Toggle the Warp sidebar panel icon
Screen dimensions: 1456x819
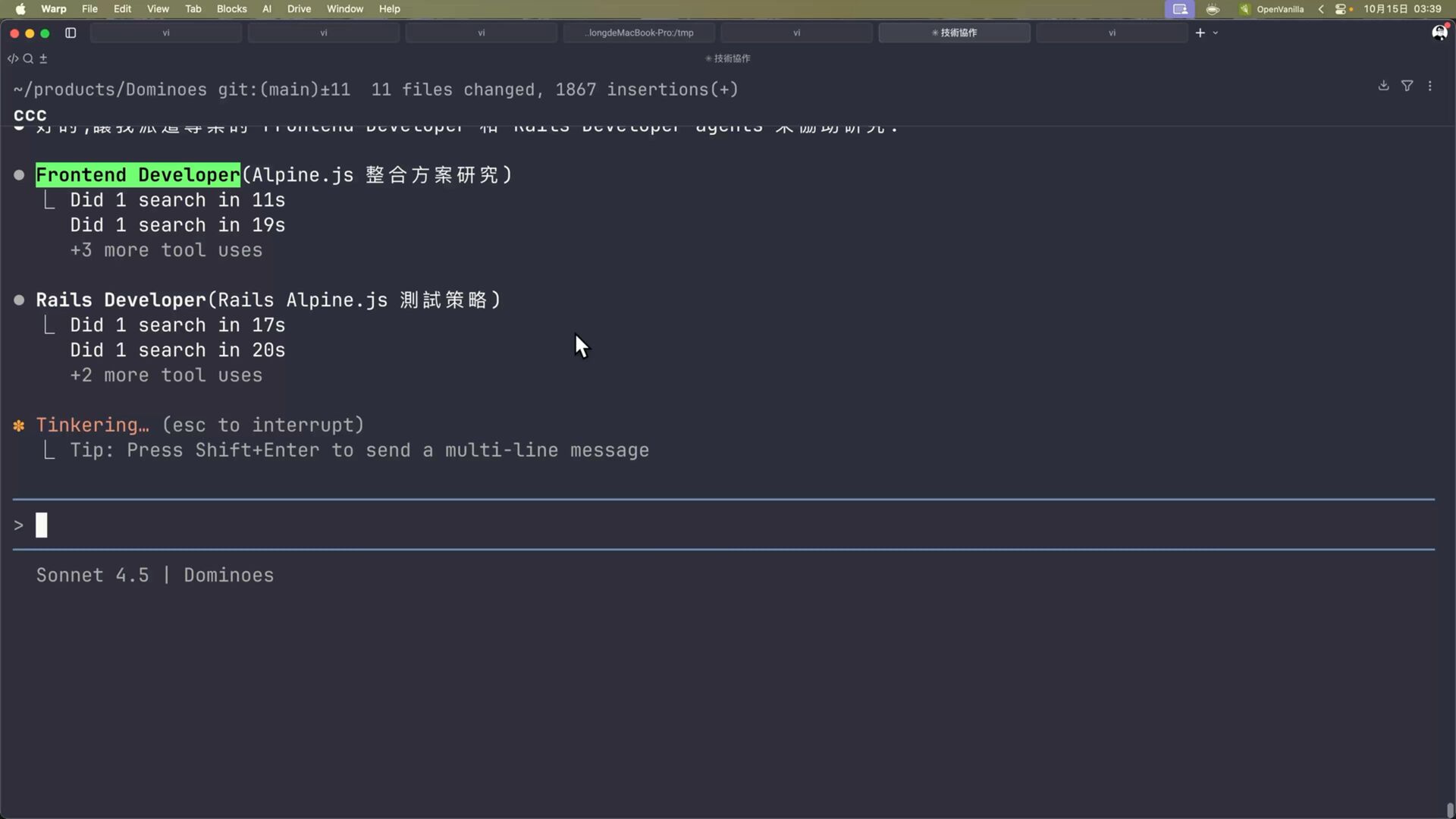[x=71, y=33]
